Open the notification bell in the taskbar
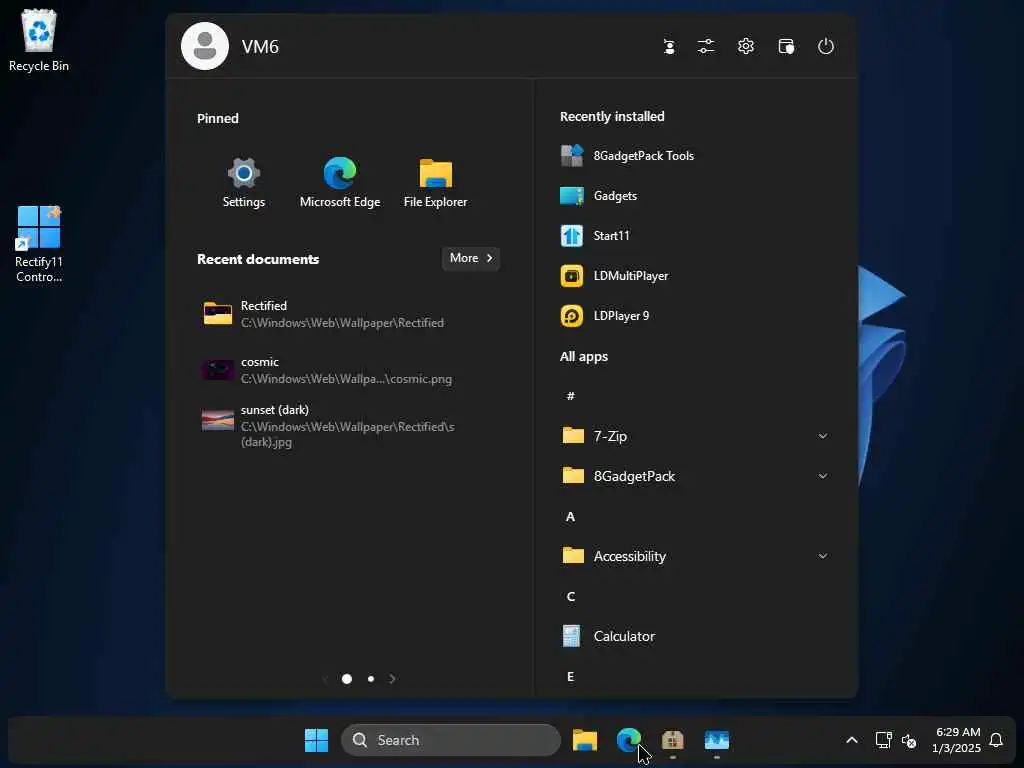This screenshot has width=1024, height=768. (x=996, y=740)
